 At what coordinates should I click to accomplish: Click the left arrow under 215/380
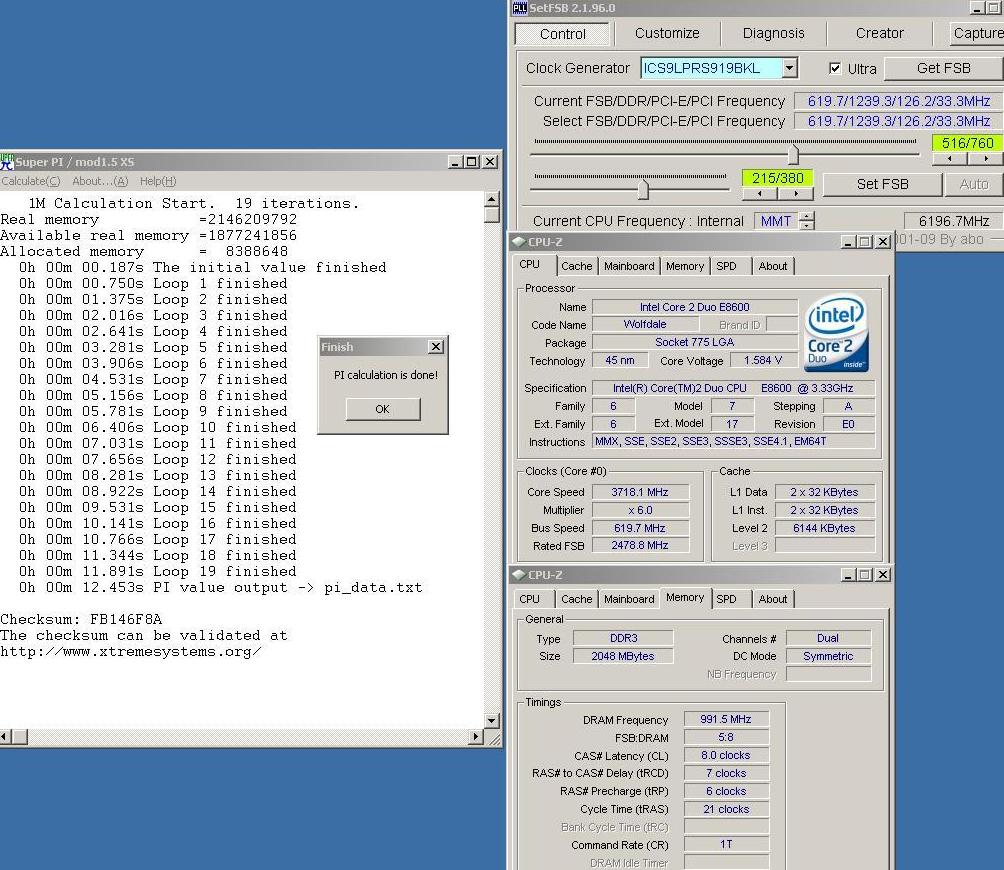point(759,193)
